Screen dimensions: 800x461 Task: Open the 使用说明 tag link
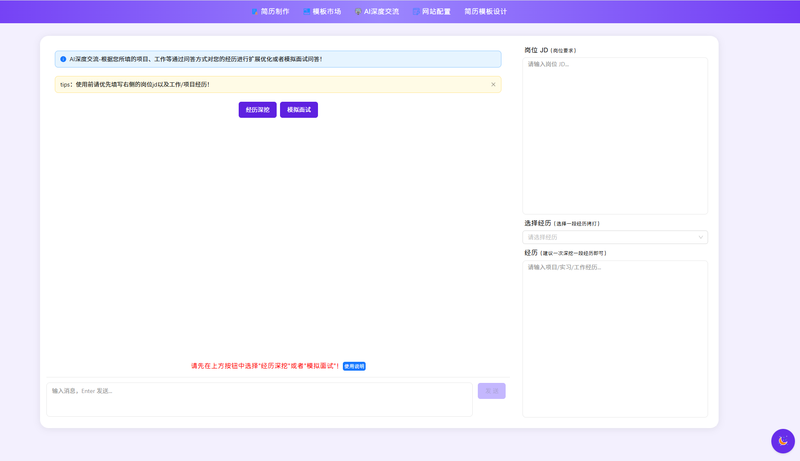tap(354, 366)
